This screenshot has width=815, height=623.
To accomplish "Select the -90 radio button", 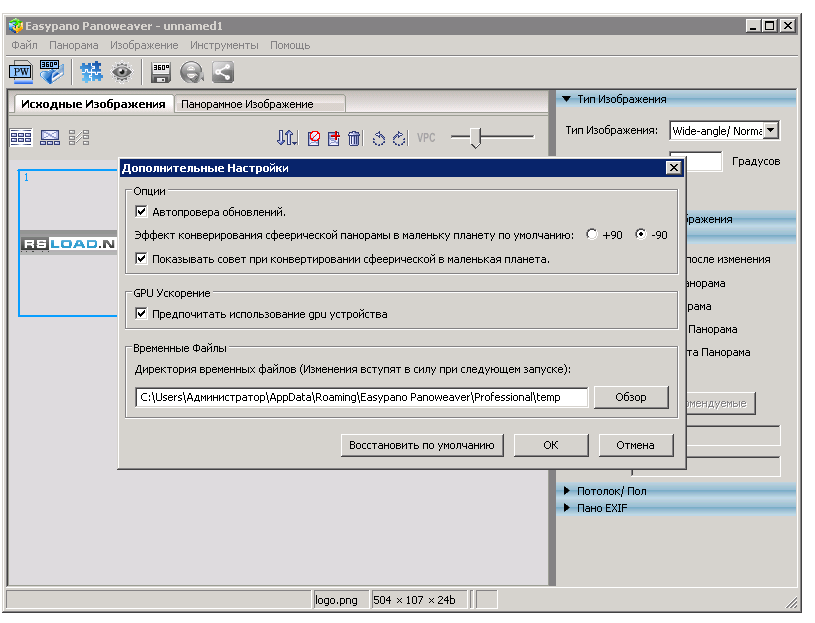I will pos(640,234).
